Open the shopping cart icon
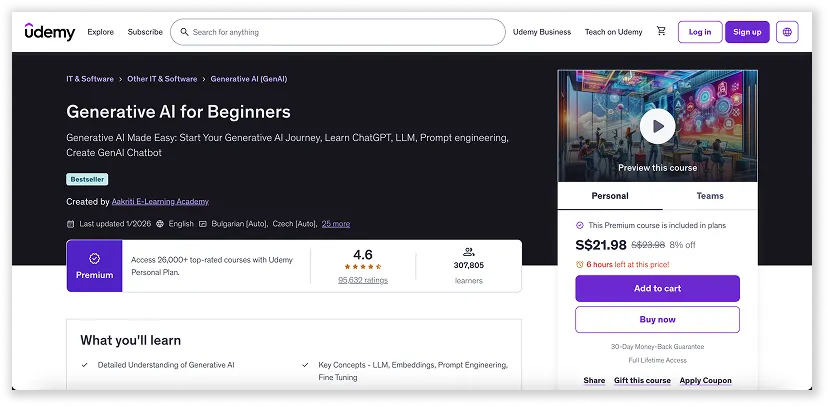Viewport: 828px width, 406px height. pyautogui.click(x=661, y=31)
